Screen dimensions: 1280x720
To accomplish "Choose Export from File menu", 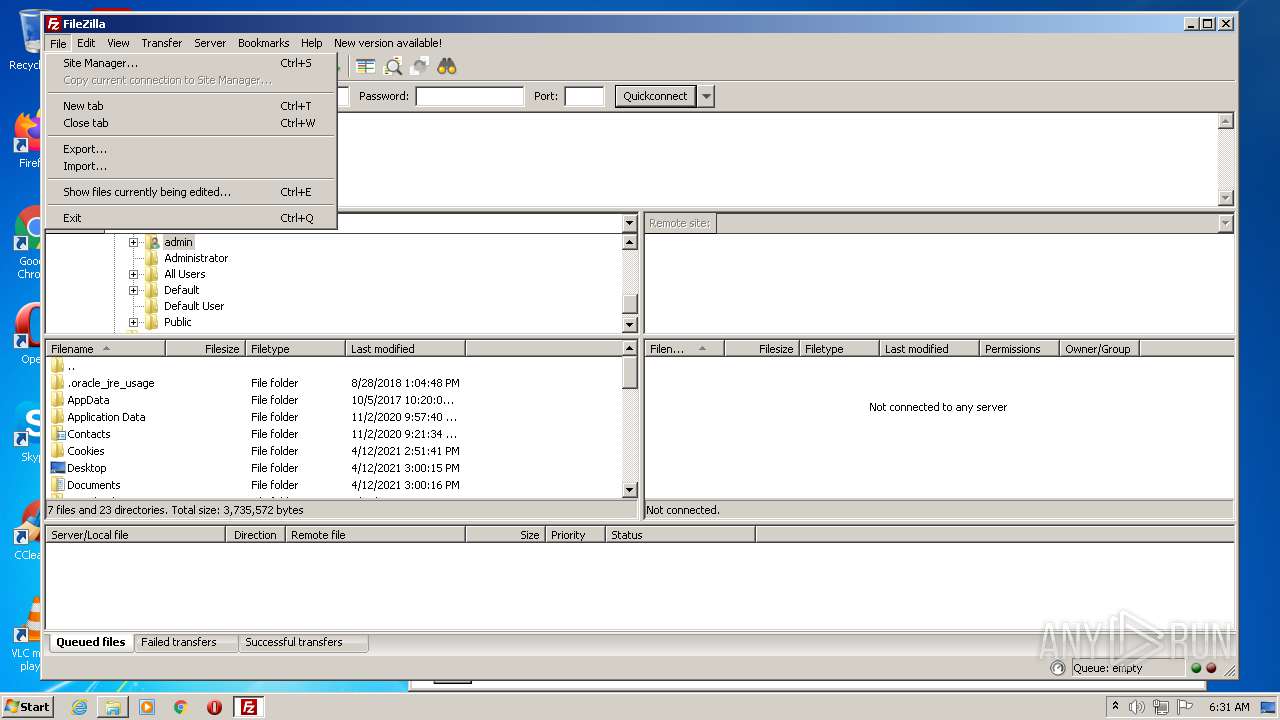I will [x=191, y=149].
